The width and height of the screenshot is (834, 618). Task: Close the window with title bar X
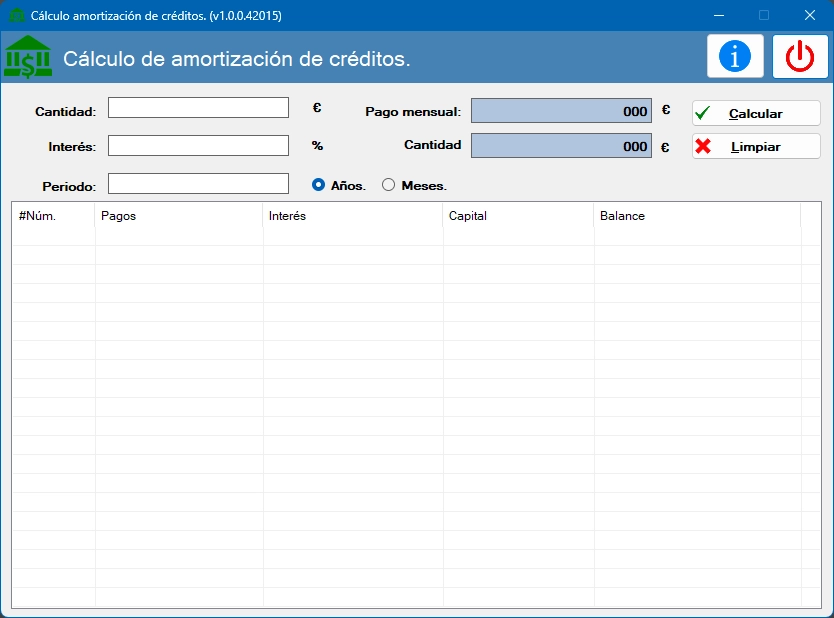(x=810, y=15)
